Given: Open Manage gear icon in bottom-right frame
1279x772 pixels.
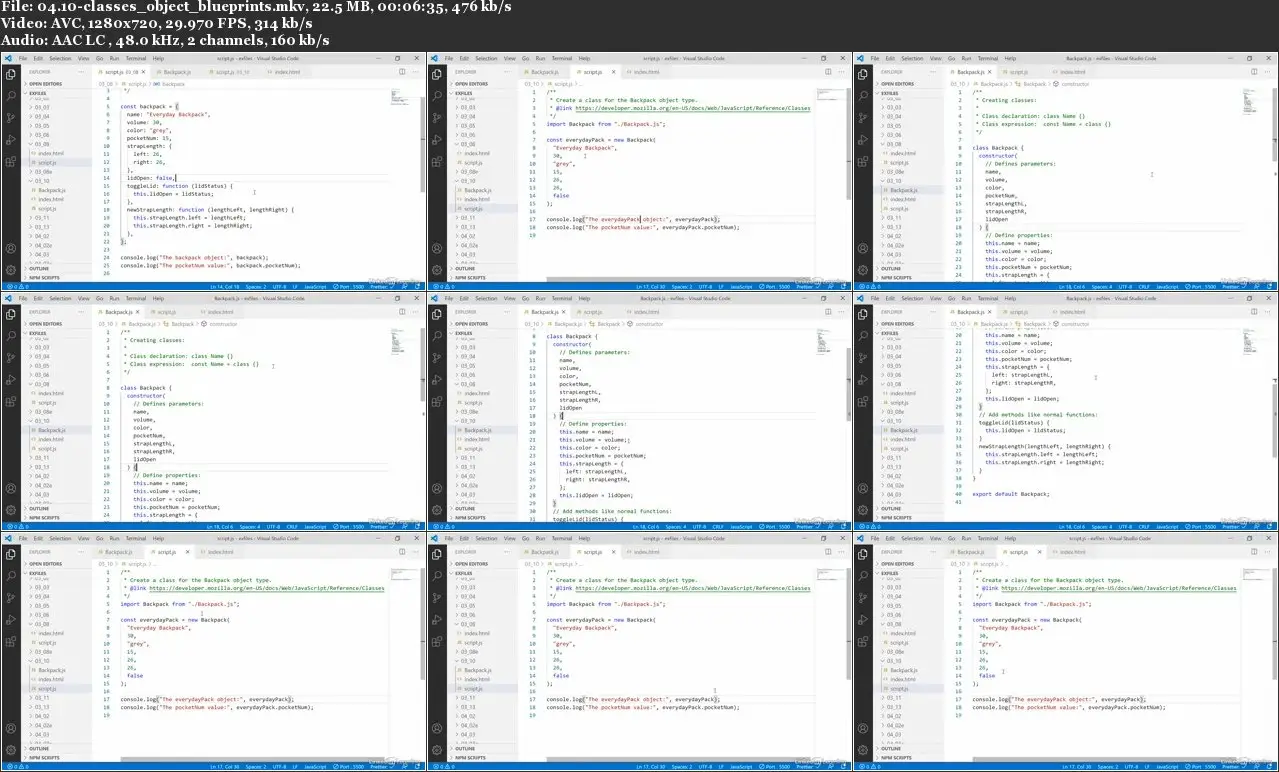Looking at the screenshot, I should 863,750.
